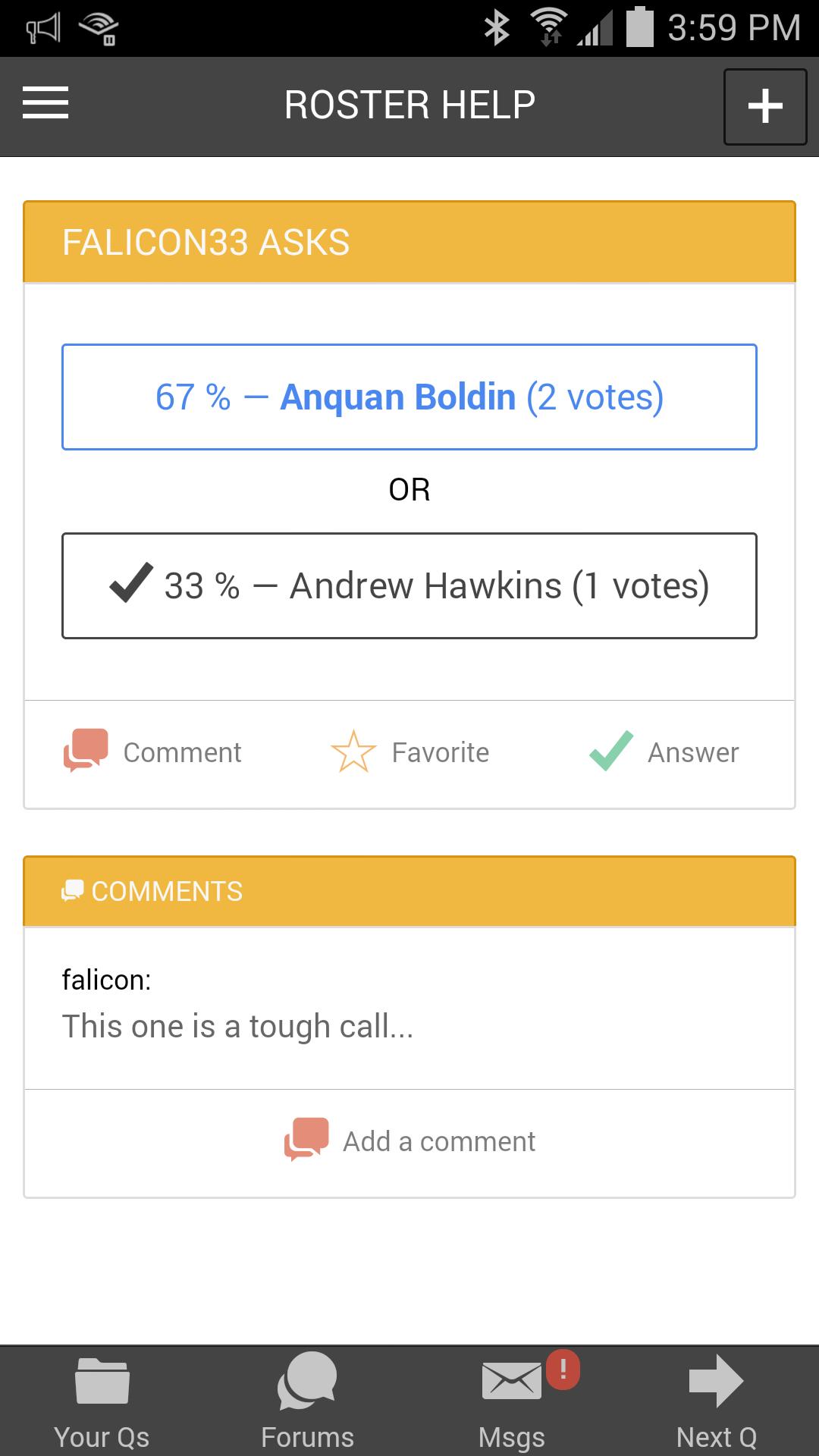Image resolution: width=819 pixels, height=1456 pixels.
Task: Click the Comment label under the poll
Action: click(182, 752)
